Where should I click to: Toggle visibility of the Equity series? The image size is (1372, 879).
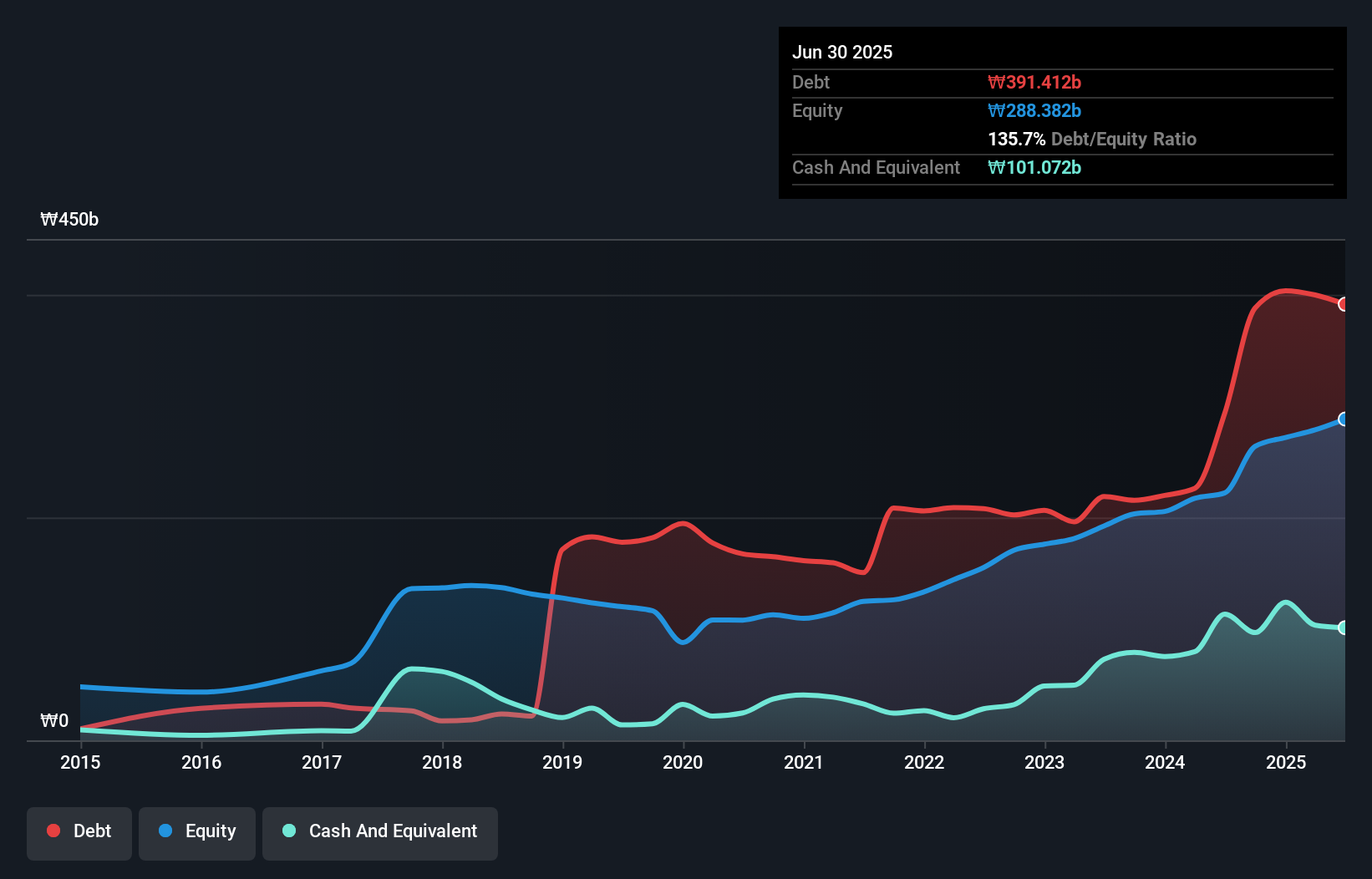coord(196,831)
